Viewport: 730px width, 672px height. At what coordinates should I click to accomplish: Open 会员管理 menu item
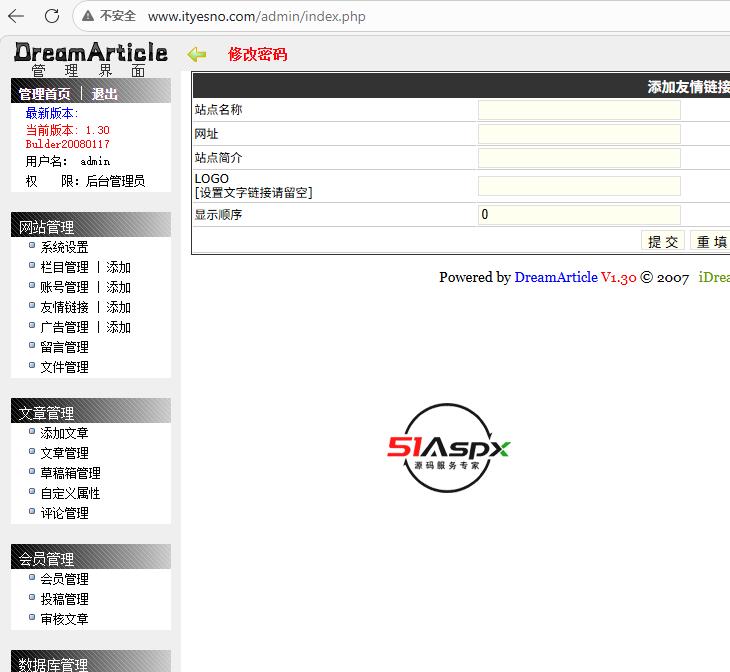(64, 579)
